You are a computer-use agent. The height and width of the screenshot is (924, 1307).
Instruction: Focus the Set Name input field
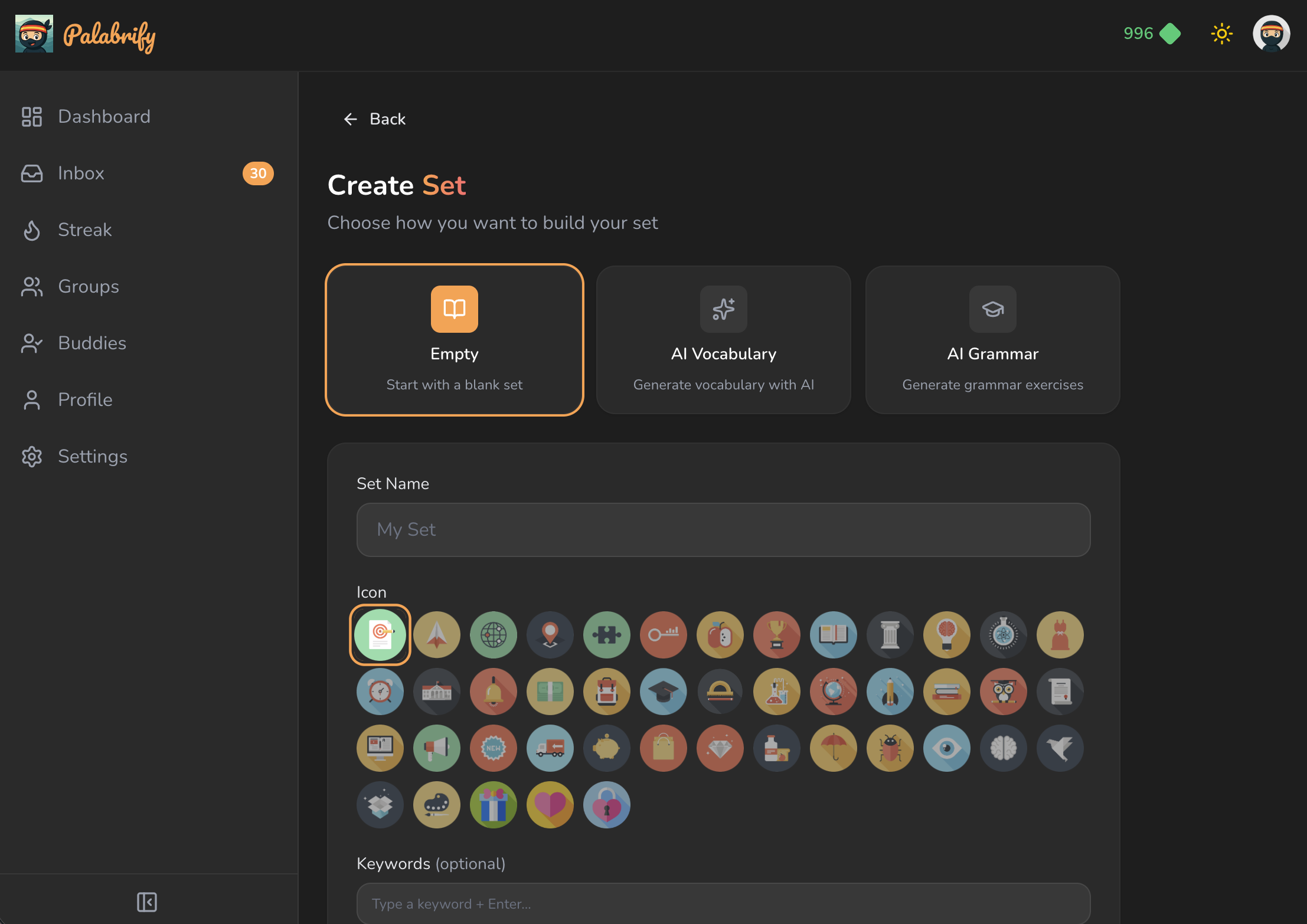pos(723,529)
